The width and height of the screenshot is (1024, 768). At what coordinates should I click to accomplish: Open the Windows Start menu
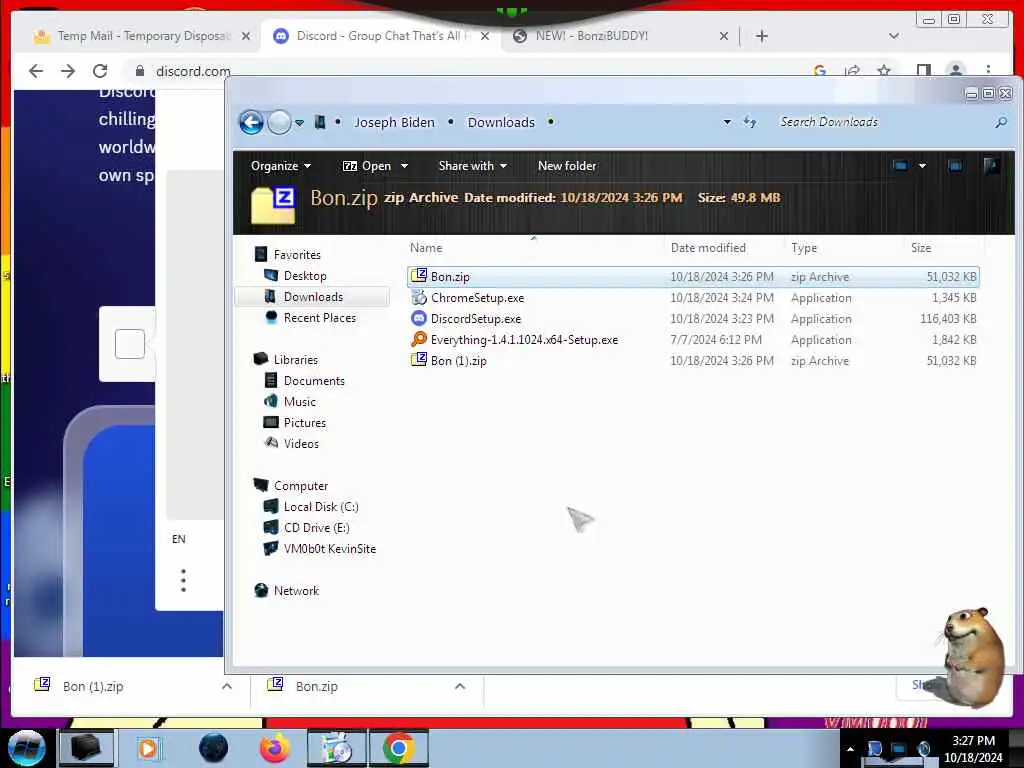click(x=27, y=748)
